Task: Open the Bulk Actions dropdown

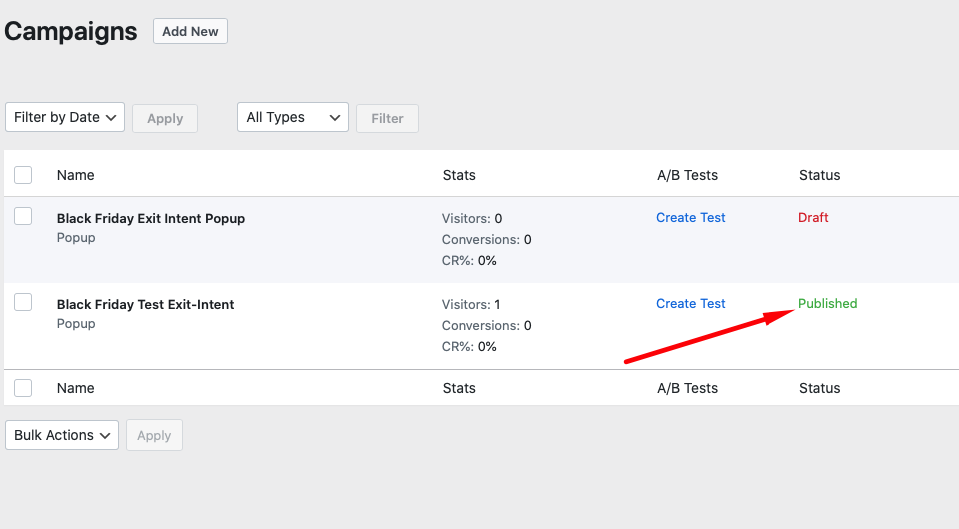Action: 62,435
